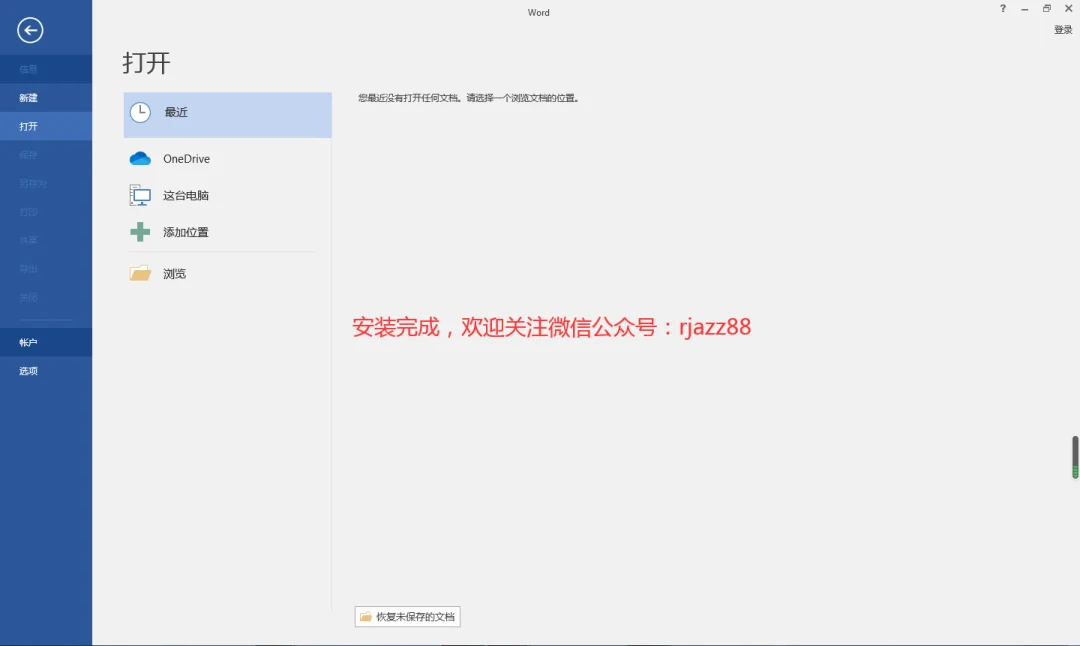Click the 打开 page heading
This screenshot has height=646, width=1080.
point(146,63)
